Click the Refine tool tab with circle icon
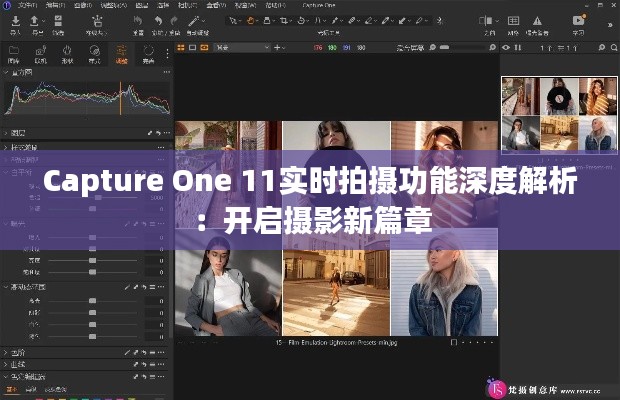 (x=148, y=54)
